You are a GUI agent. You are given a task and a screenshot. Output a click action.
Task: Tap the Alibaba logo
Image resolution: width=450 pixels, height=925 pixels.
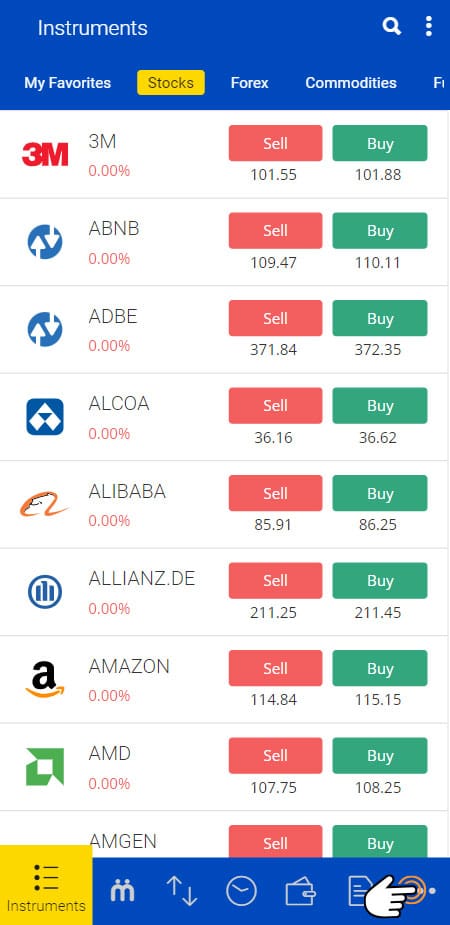45,505
